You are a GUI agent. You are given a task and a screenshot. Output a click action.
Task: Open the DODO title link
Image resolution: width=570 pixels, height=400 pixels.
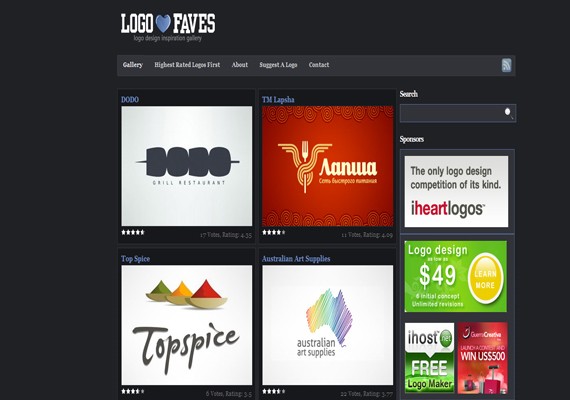tap(130, 100)
